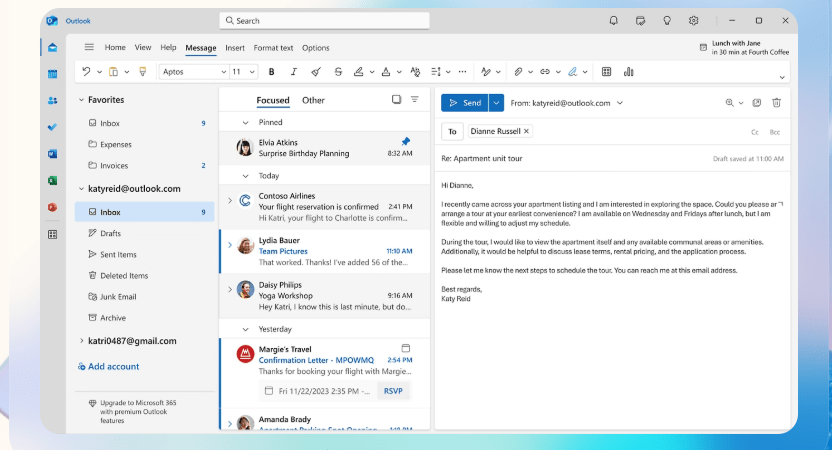Collapse the Yesterday group
Viewport: 832px width, 450px height.
pyautogui.click(x=245, y=330)
